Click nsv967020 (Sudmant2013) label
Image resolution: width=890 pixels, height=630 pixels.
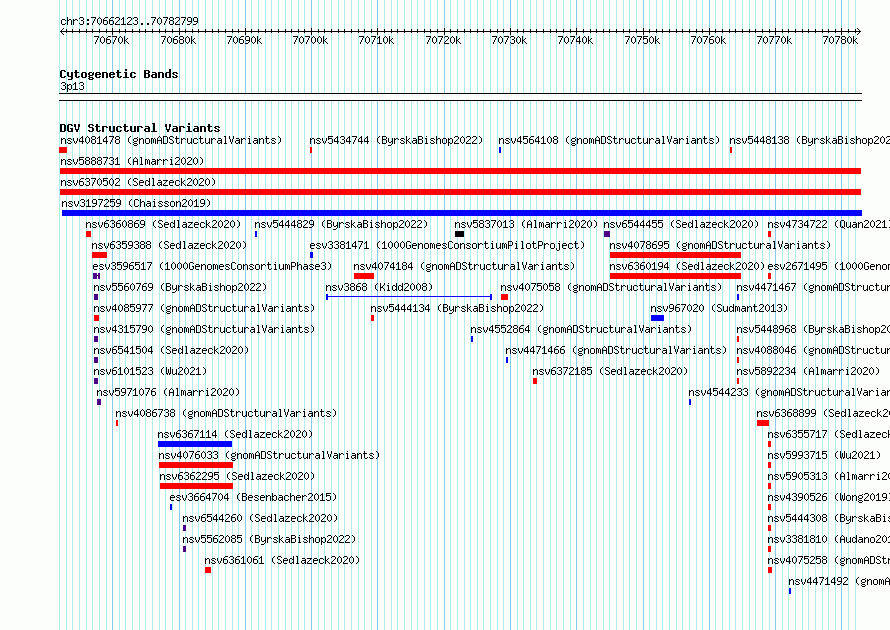coord(719,308)
